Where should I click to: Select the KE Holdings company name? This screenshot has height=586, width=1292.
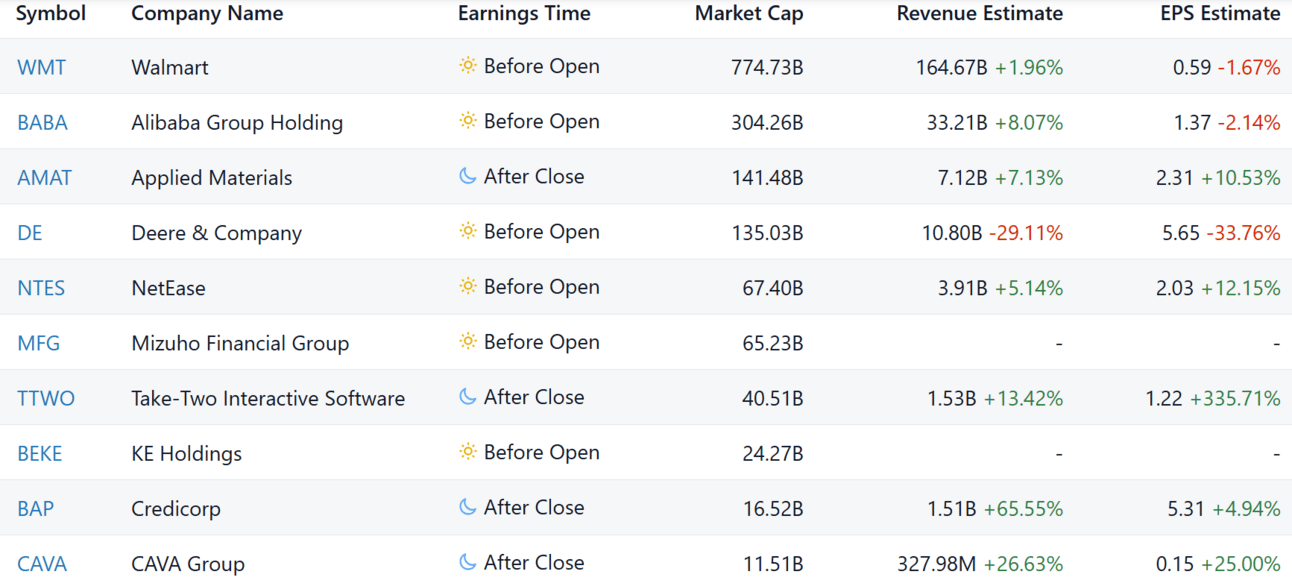(x=186, y=453)
